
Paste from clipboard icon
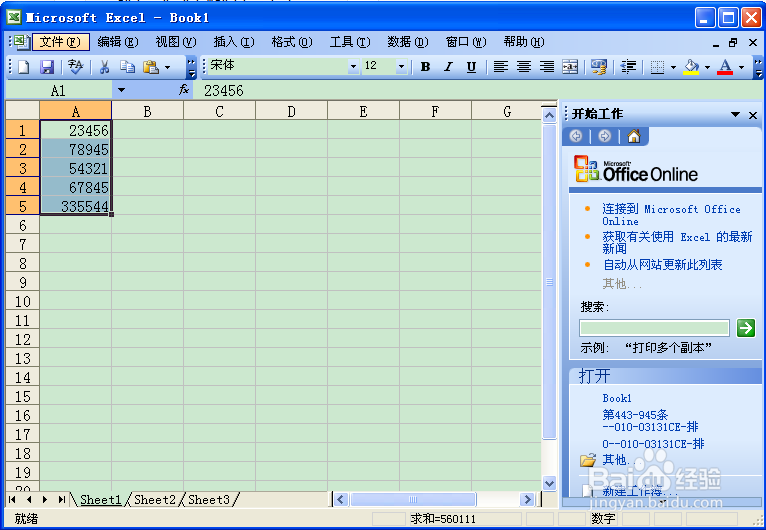pyautogui.click(x=151, y=67)
